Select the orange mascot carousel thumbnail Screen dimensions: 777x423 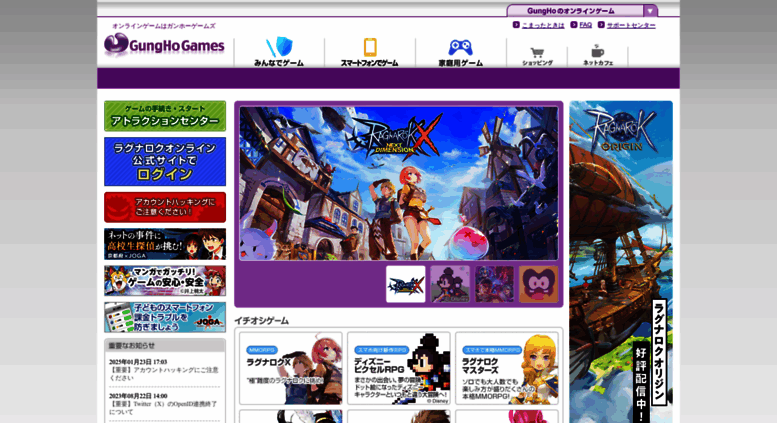(x=539, y=284)
